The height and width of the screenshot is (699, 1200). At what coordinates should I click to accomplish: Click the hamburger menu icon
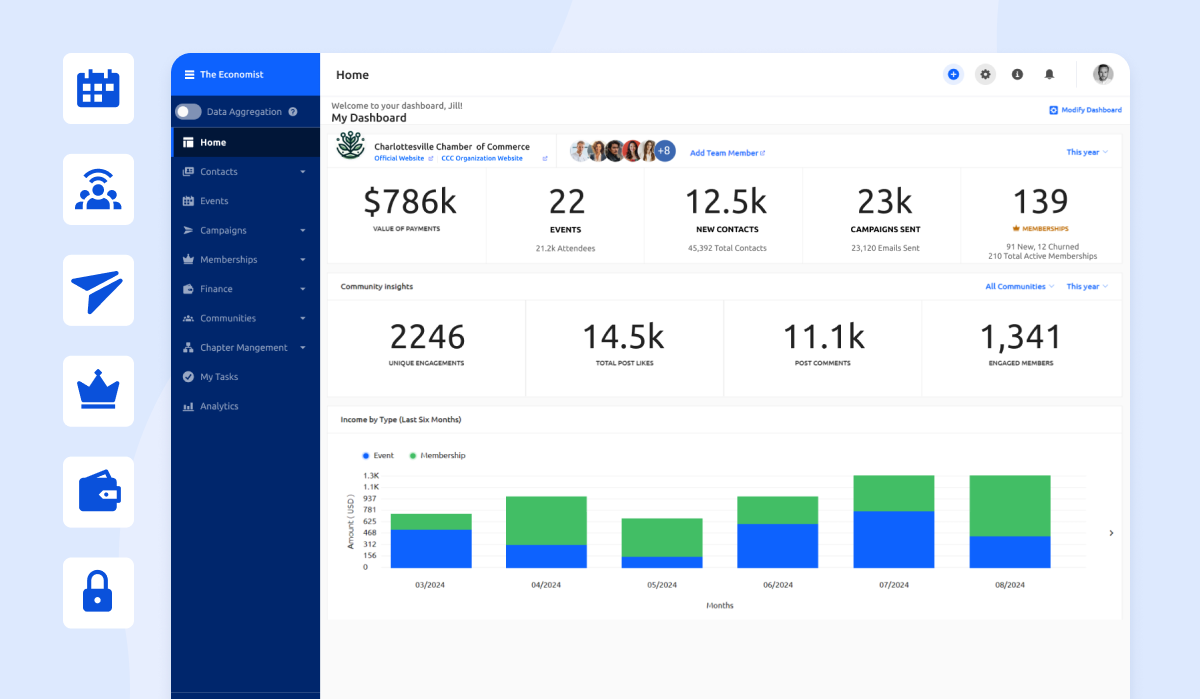coord(189,75)
